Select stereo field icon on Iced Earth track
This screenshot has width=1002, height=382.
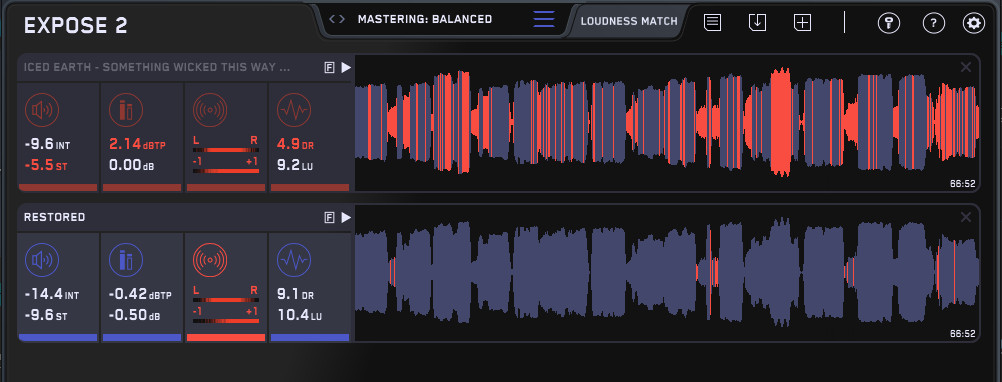tap(210, 111)
